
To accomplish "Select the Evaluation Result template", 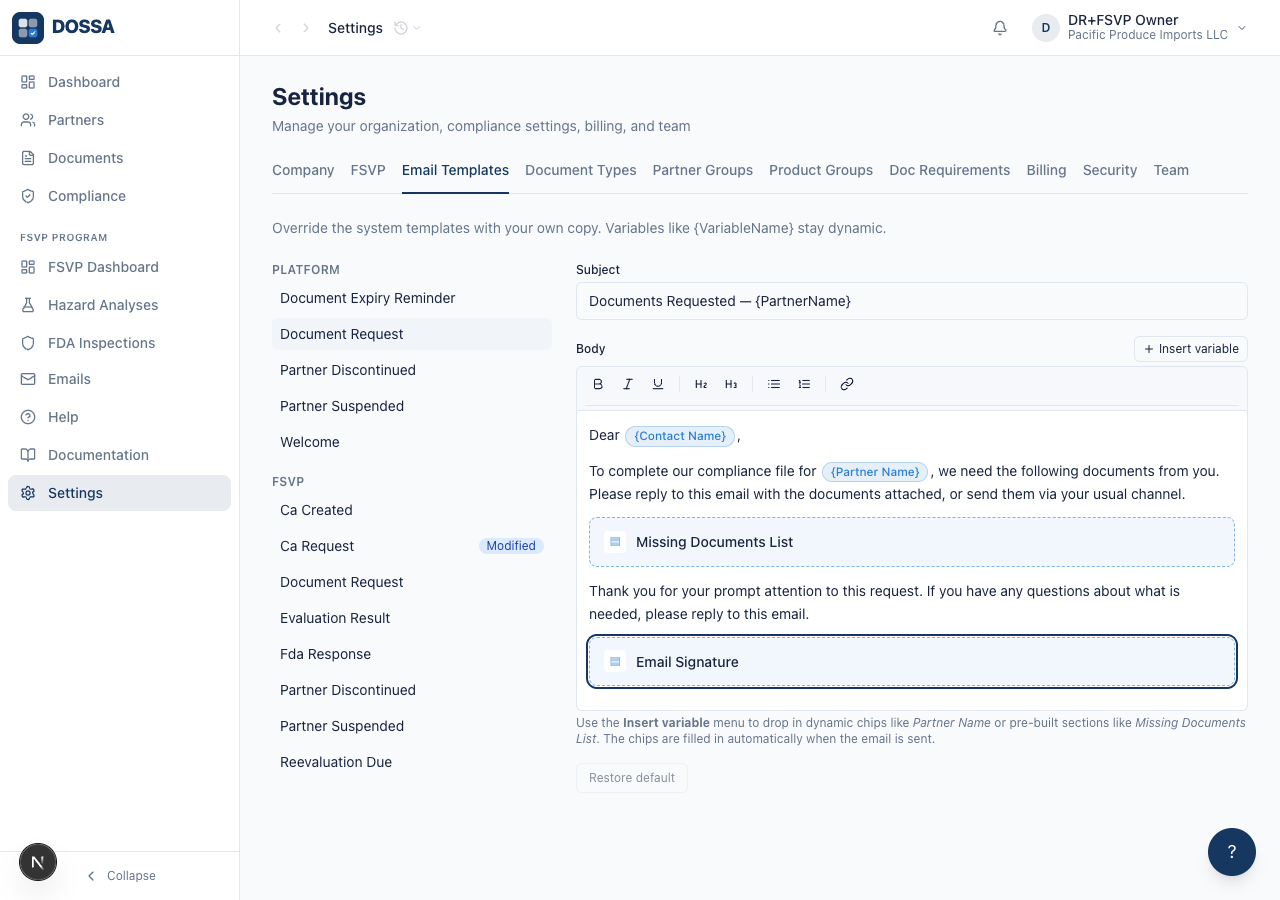I will 412,618.
